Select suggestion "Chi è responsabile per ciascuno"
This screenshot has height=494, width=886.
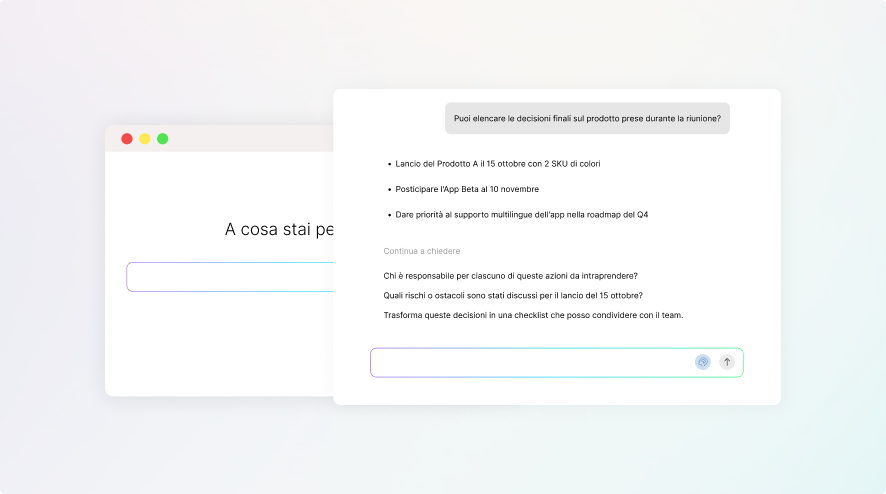(510, 276)
